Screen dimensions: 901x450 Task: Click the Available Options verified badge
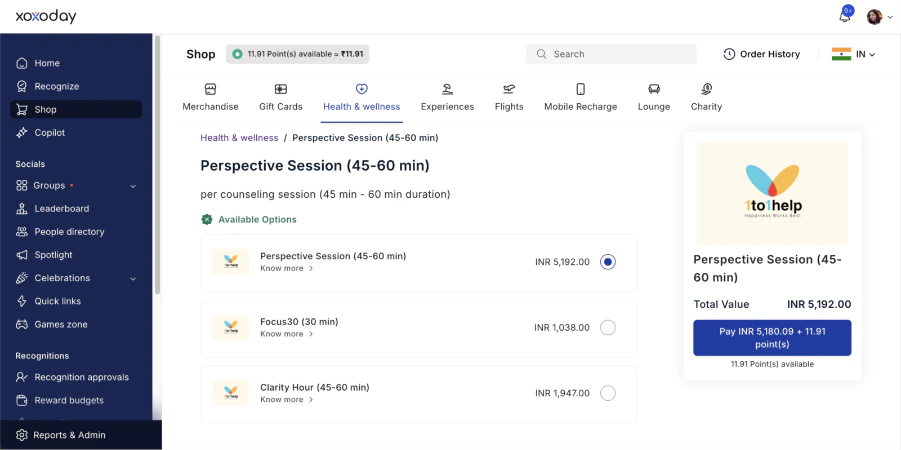click(x=206, y=220)
